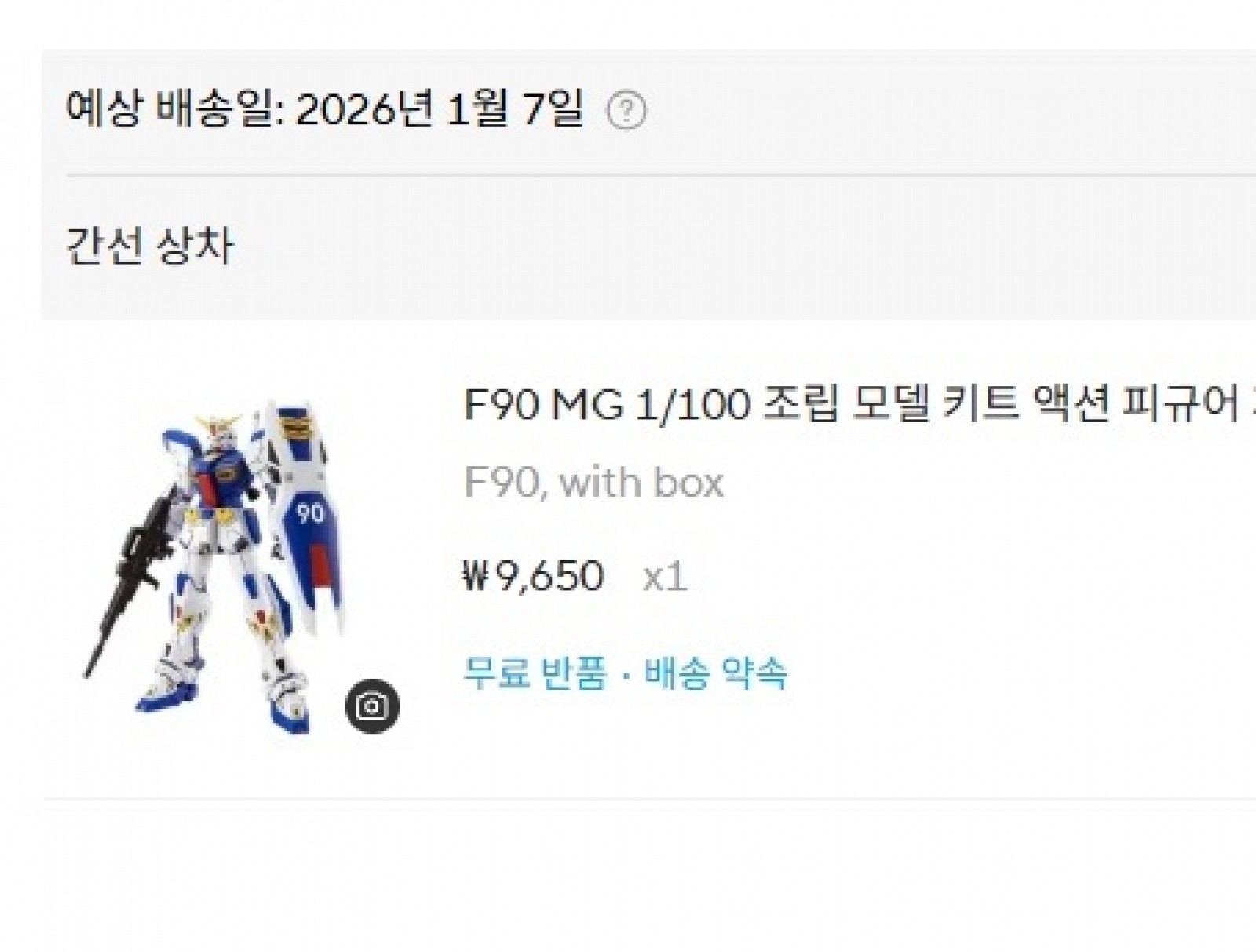Click the 간선 상차 shipping status
This screenshot has width=1256, height=952.
coord(149,246)
